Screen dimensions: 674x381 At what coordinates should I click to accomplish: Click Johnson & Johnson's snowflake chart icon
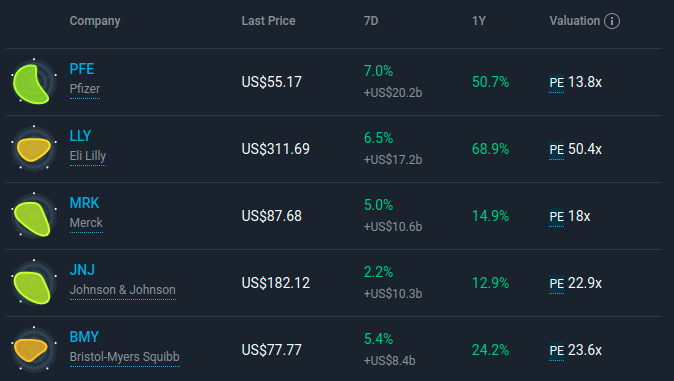34,283
